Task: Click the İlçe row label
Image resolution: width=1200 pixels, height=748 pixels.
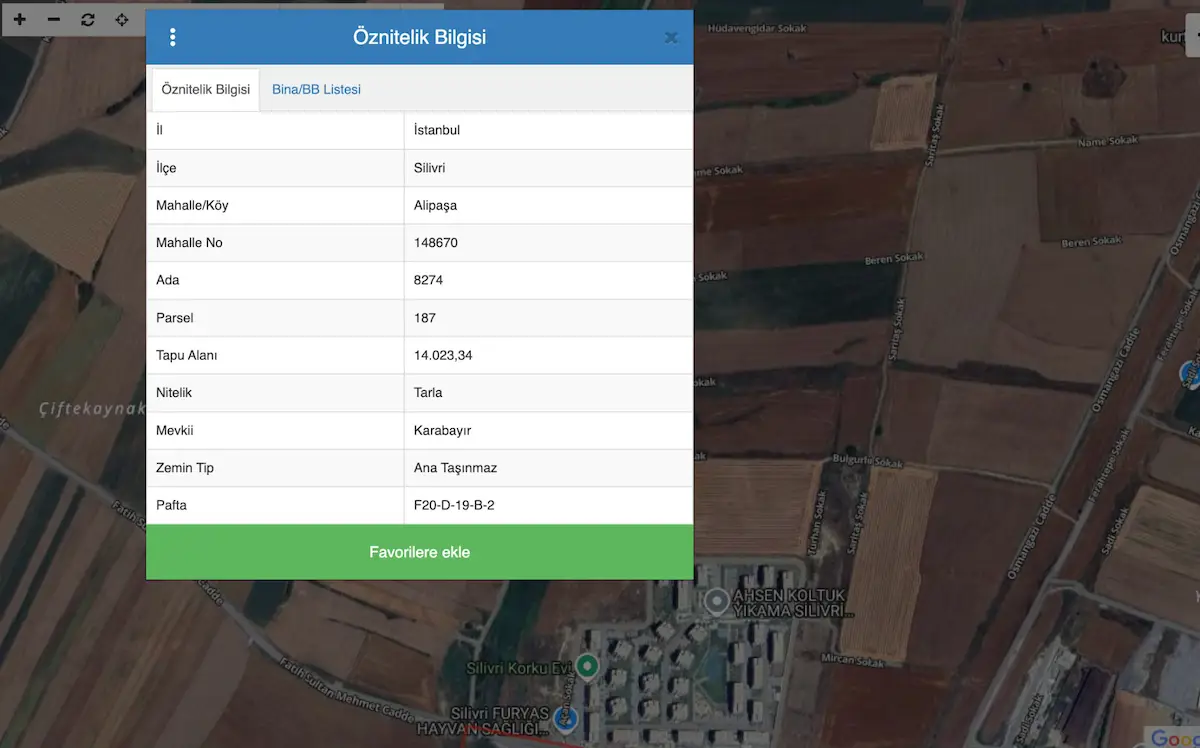Action: pos(166,168)
